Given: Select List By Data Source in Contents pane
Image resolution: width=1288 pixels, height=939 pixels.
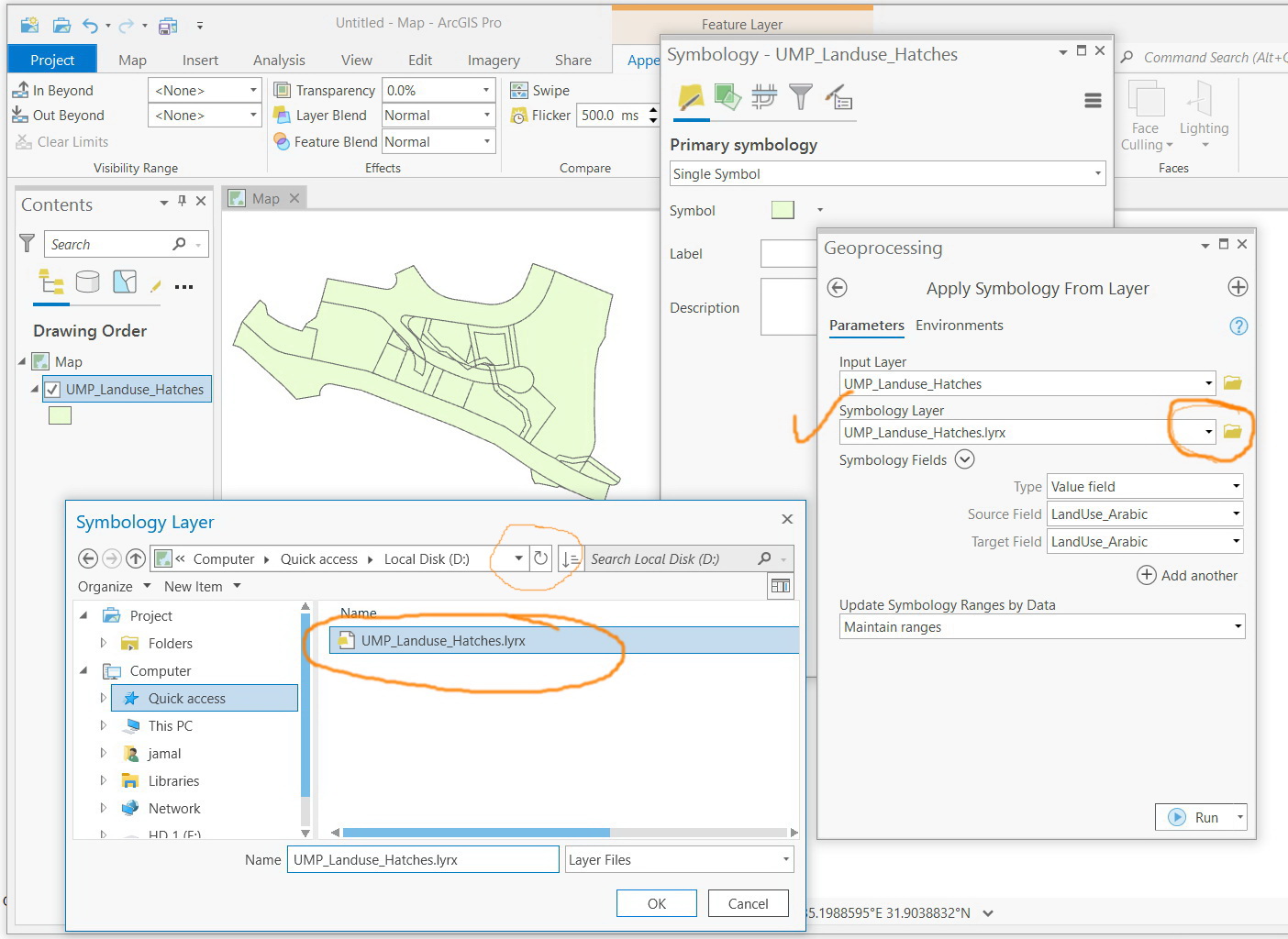Looking at the screenshot, I should pos(88,282).
